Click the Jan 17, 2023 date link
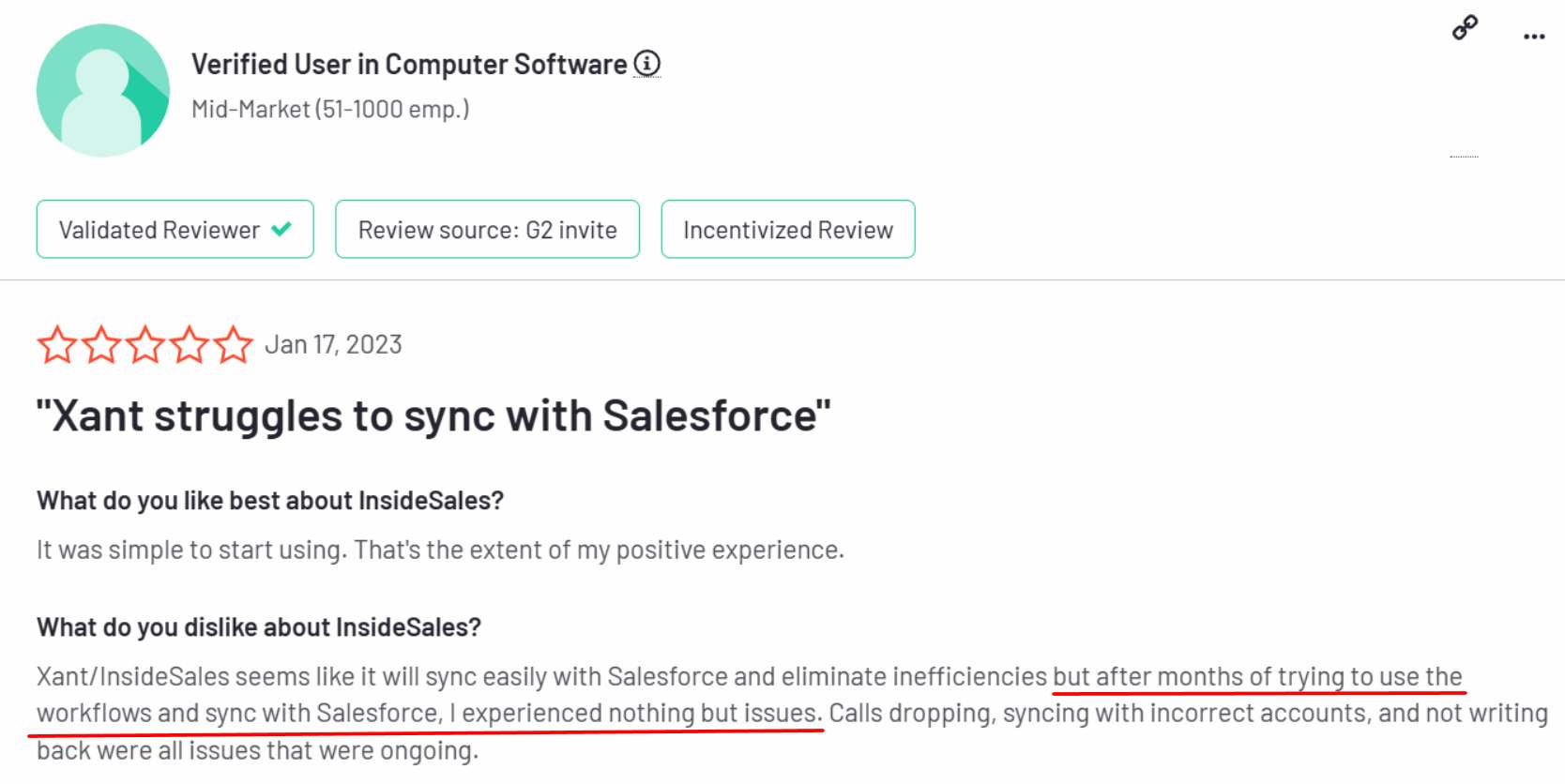This screenshot has height=784, width=1565. [333, 343]
